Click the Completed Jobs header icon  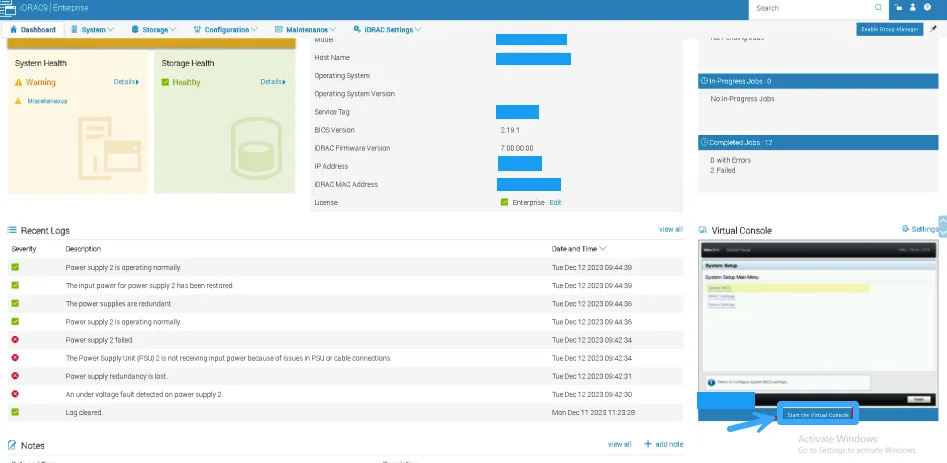click(x=703, y=143)
